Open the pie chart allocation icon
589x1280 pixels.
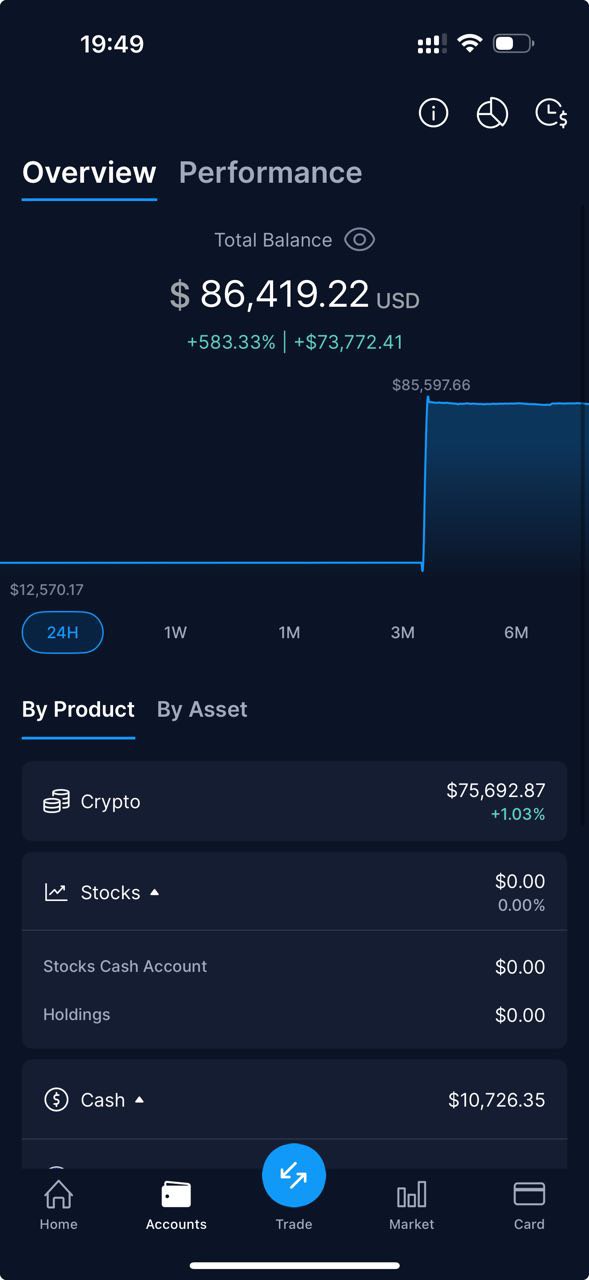click(492, 113)
